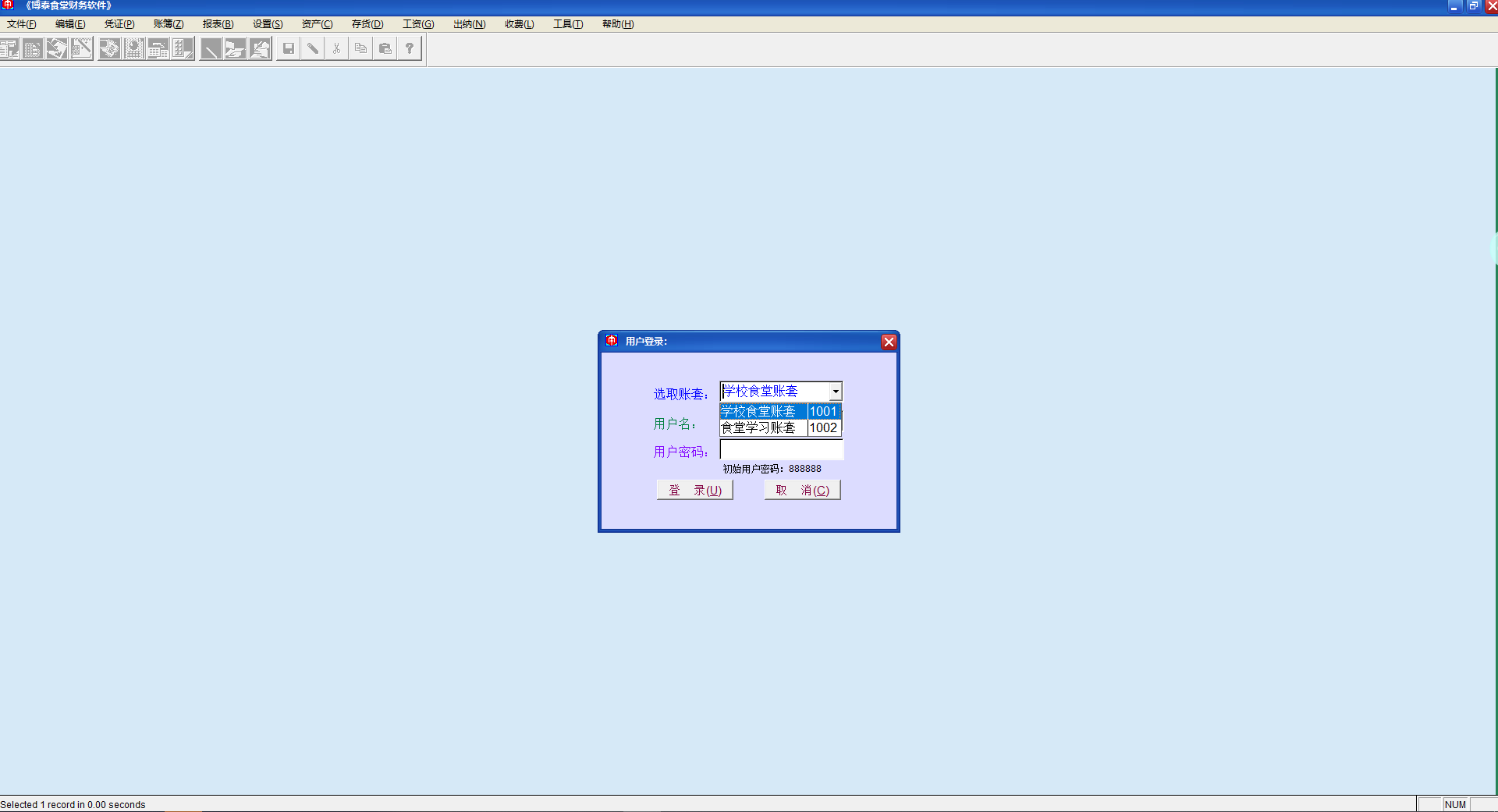Choose 食堂学习账套 1002 from the list
The width and height of the screenshot is (1498, 812).
(780, 427)
